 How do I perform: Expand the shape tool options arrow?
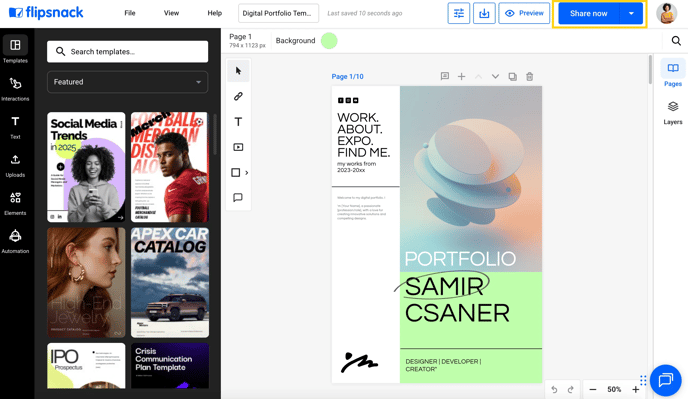pos(247,173)
